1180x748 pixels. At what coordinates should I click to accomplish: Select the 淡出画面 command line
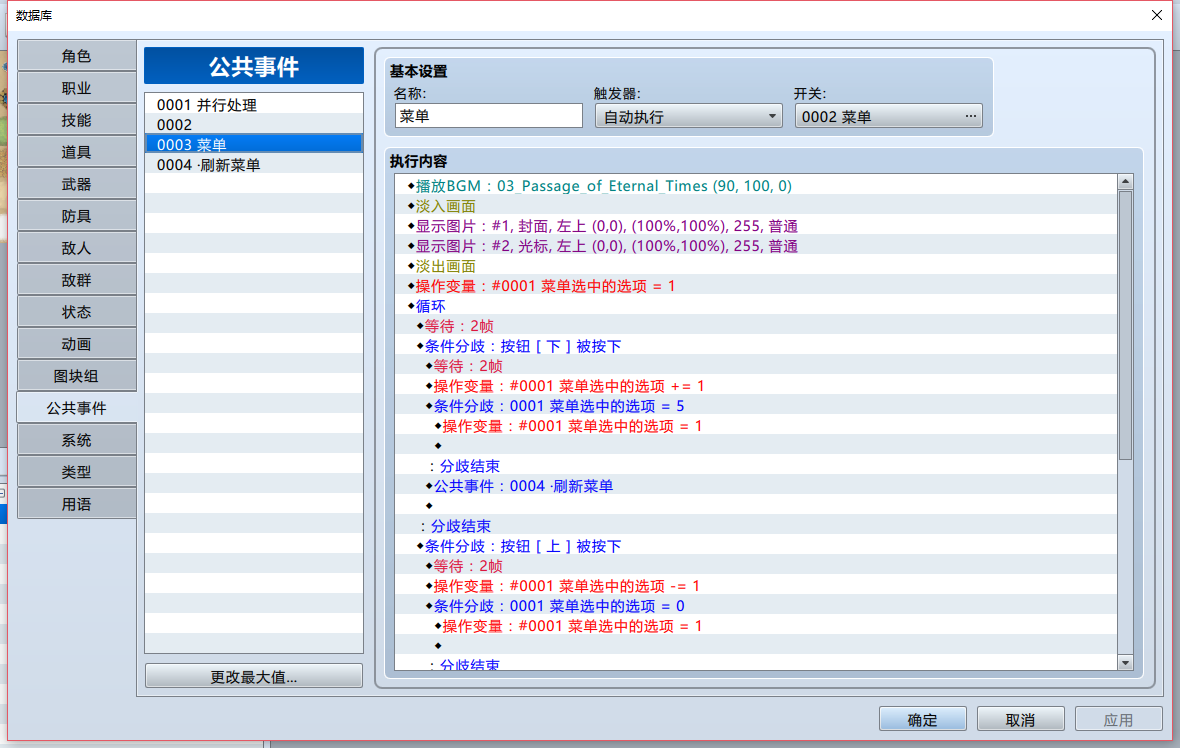[756, 266]
